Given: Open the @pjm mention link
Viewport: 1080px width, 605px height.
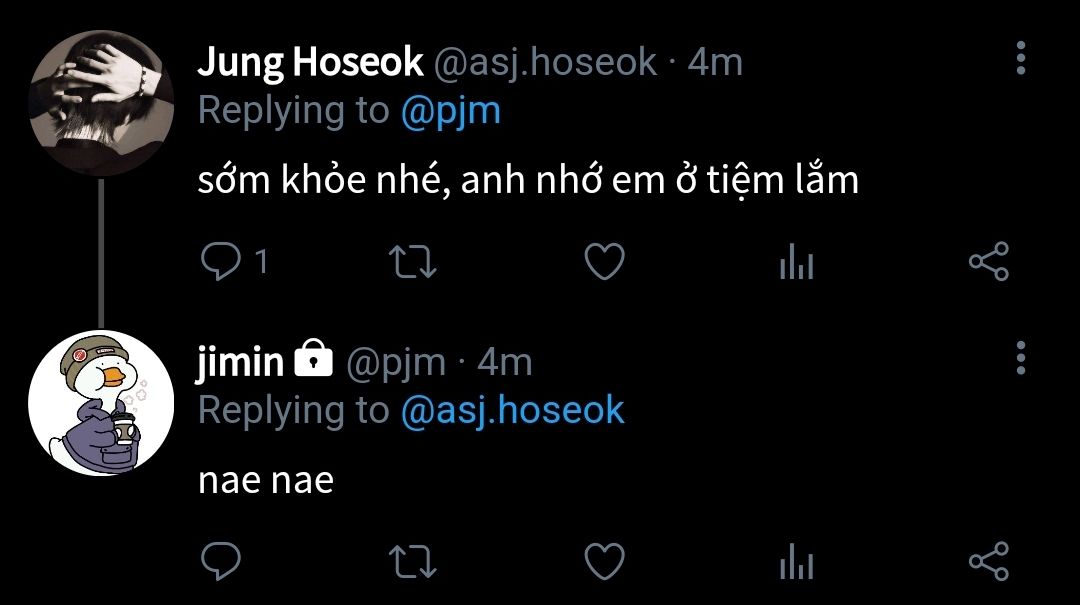Looking at the screenshot, I should coord(450,111).
